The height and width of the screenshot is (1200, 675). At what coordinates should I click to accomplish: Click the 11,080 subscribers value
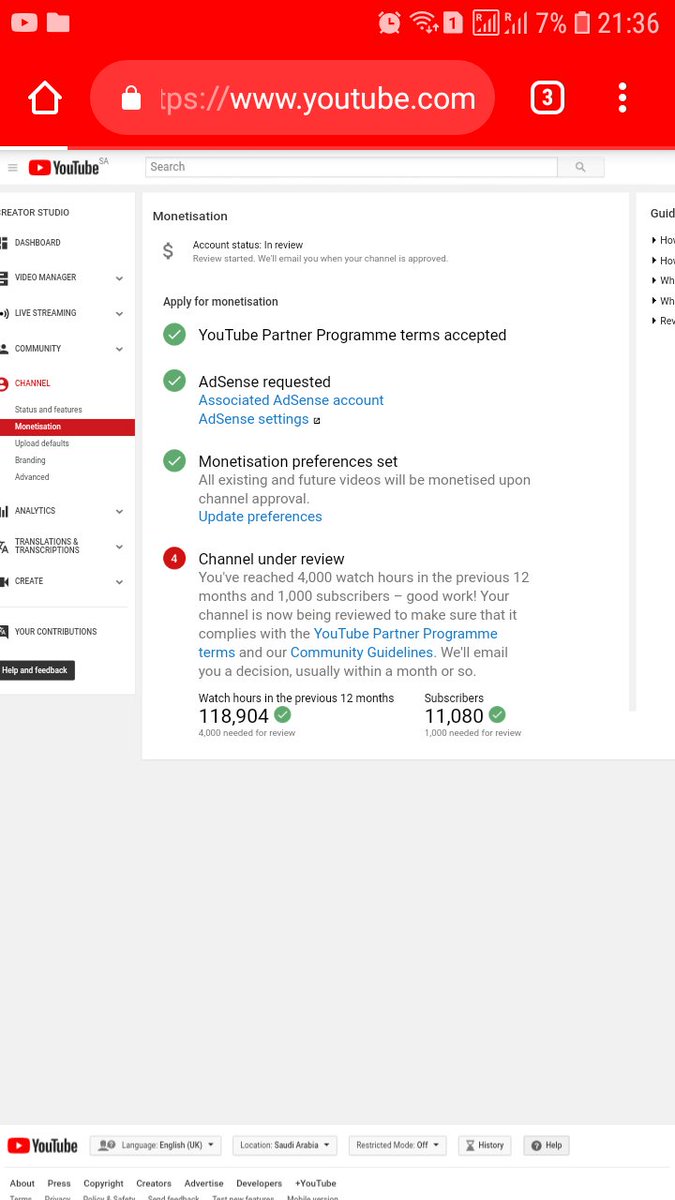[x=454, y=716]
